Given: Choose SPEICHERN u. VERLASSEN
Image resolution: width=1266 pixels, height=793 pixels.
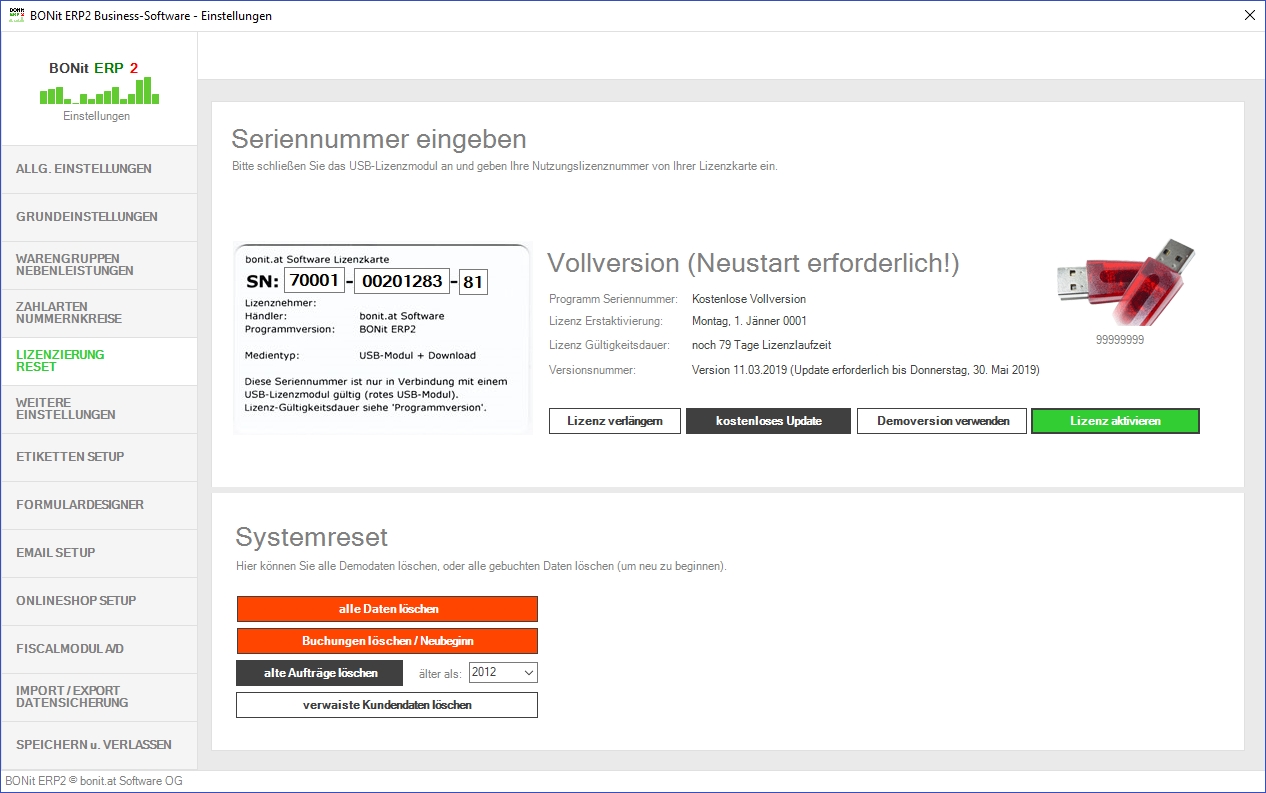Looking at the screenshot, I should pyautogui.click(x=99, y=745).
